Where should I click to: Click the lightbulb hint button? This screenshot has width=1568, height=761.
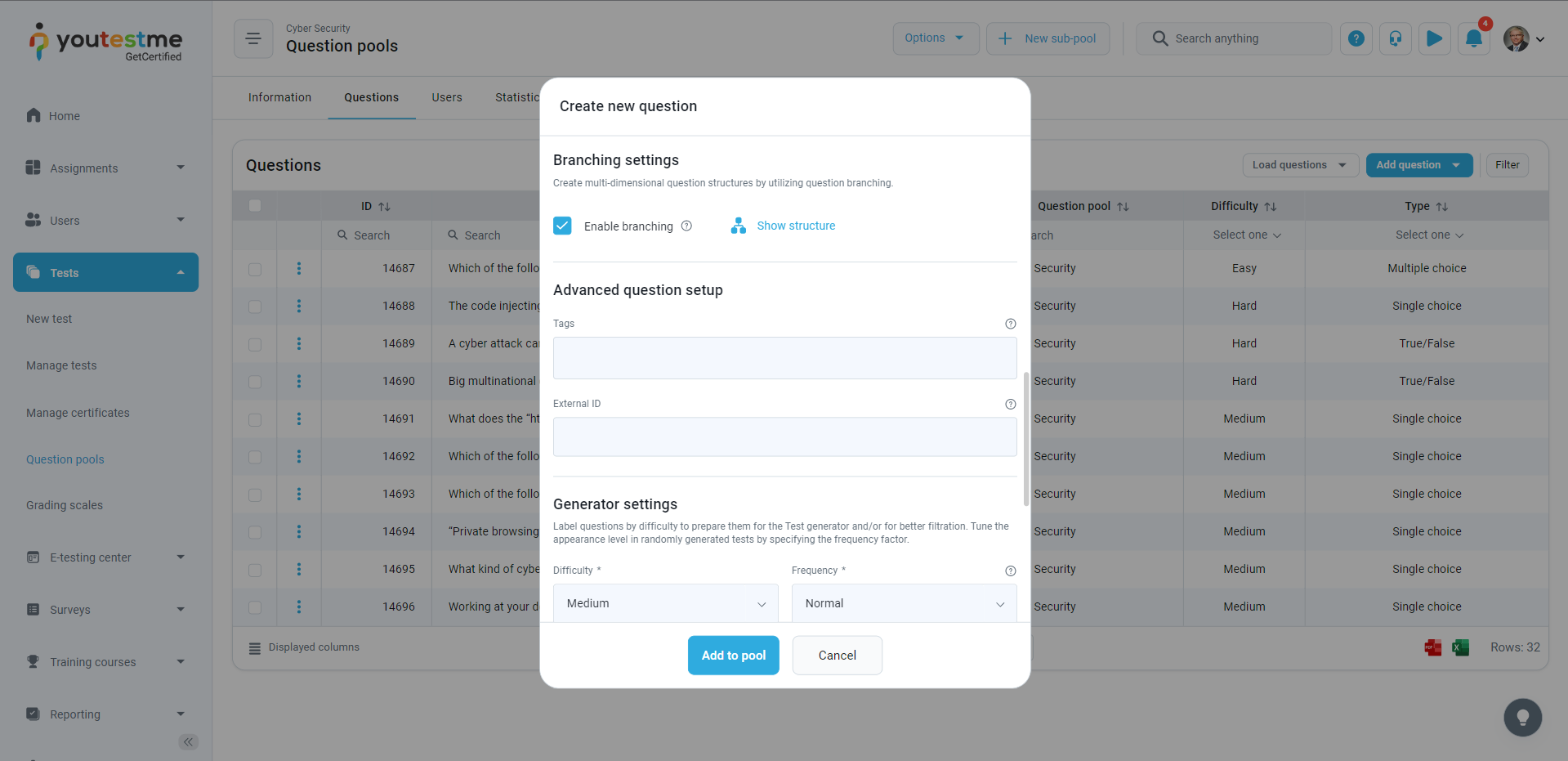point(1522,718)
